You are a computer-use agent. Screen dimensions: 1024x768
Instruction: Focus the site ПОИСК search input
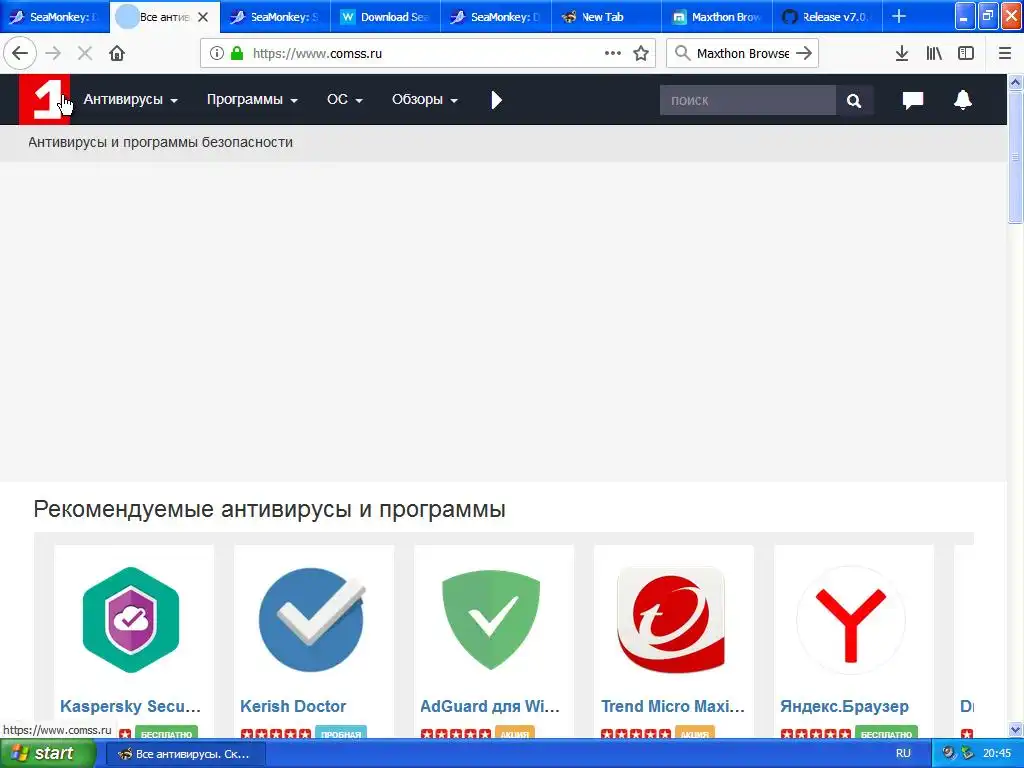pyautogui.click(x=748, y=101)
